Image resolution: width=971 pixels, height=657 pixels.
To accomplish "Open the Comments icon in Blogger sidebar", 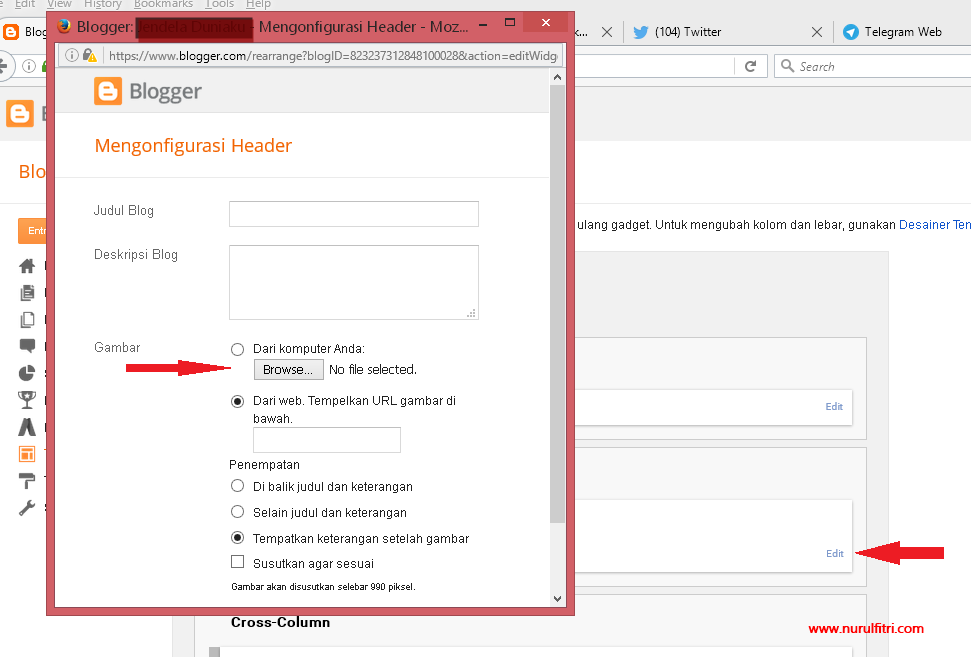I will tap(27, 346).
